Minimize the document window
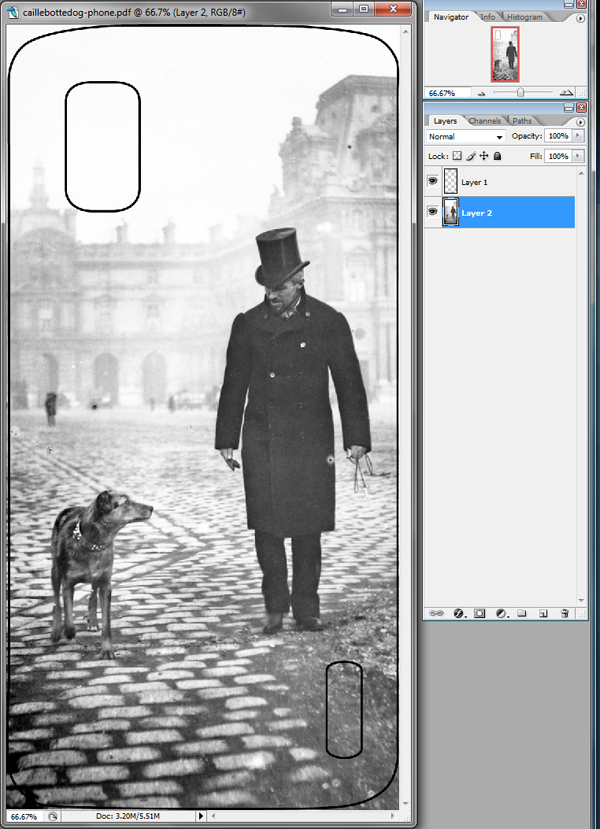This screenshot has width=600, height=829. click(344, 9)
